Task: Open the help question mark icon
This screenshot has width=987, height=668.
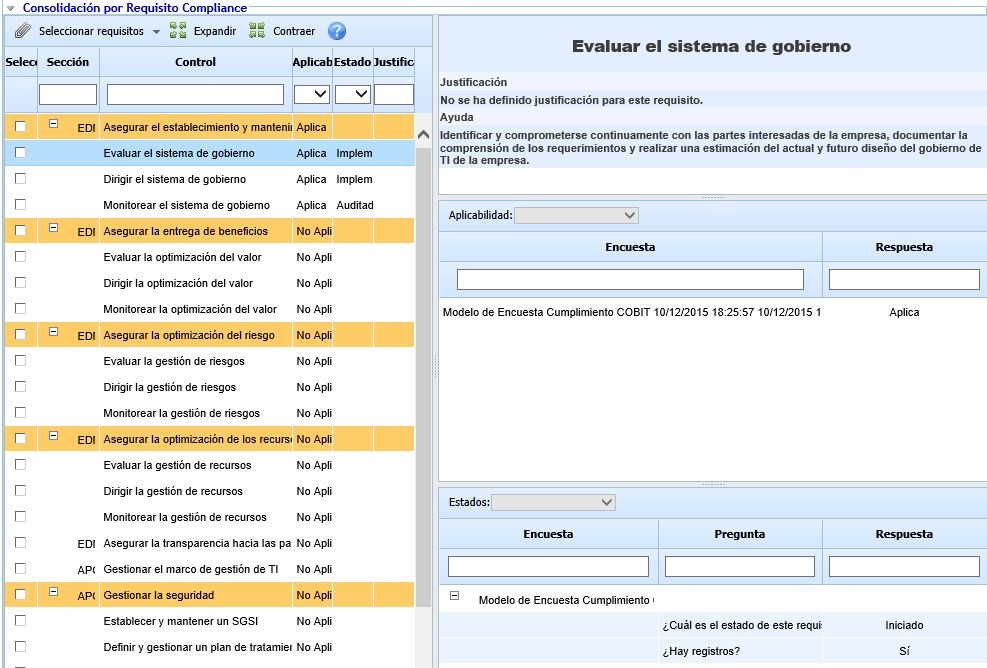Action: (336, 30)
